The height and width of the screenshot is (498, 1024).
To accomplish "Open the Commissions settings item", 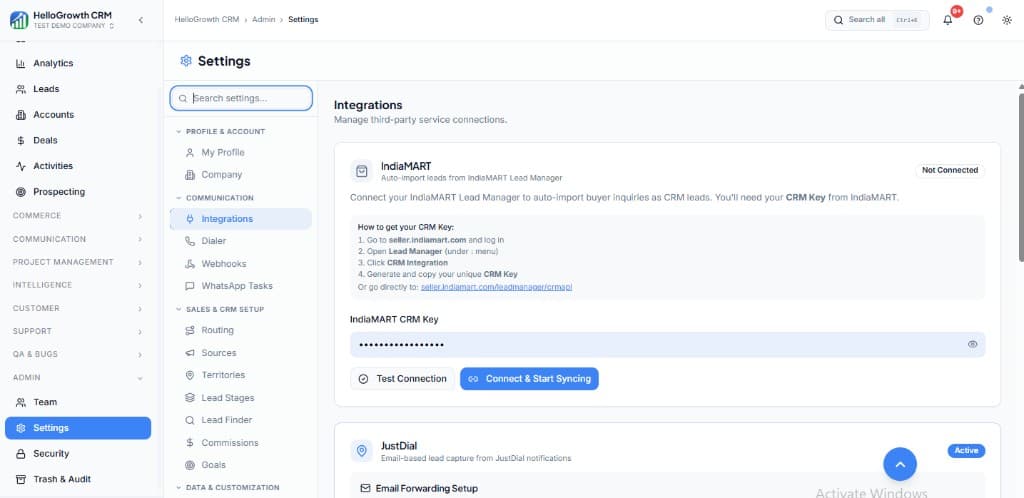I will 240,443.
